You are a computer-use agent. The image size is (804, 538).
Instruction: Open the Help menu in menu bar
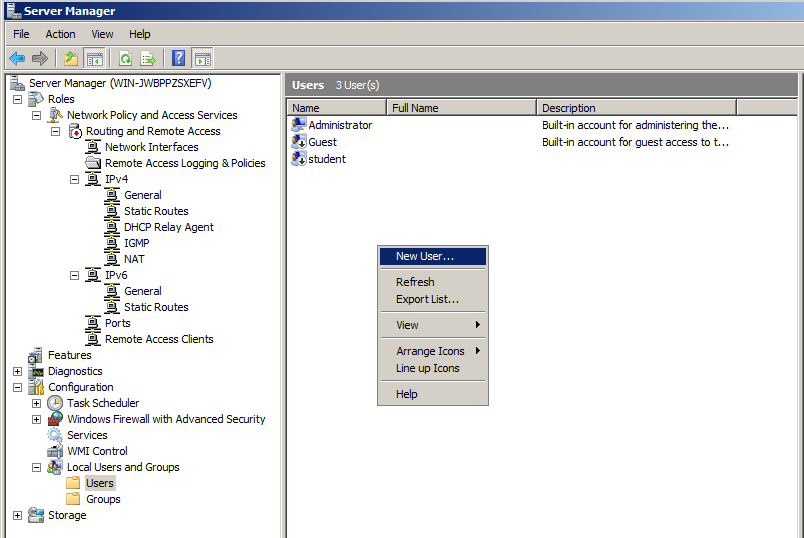[x=139, y=34]
